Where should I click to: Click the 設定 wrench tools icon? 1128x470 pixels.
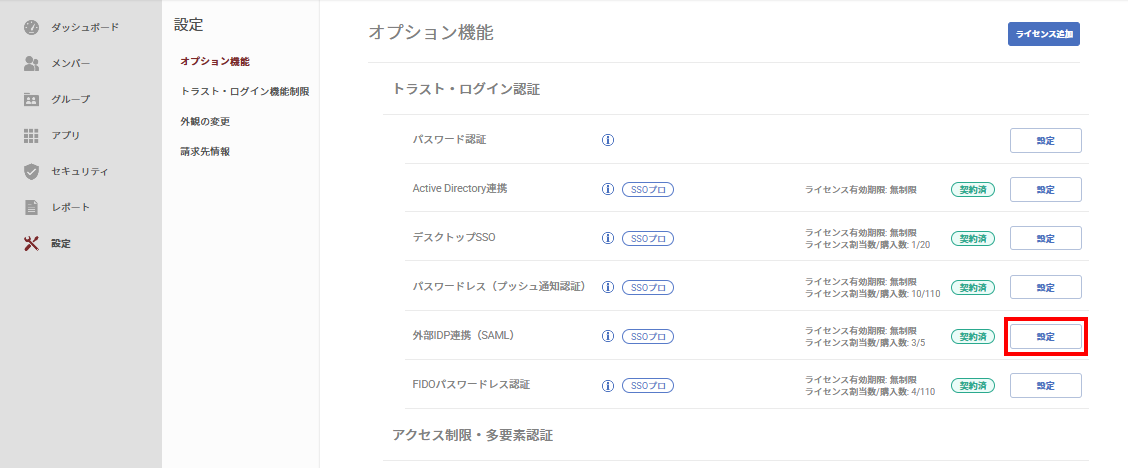[31, 243]
